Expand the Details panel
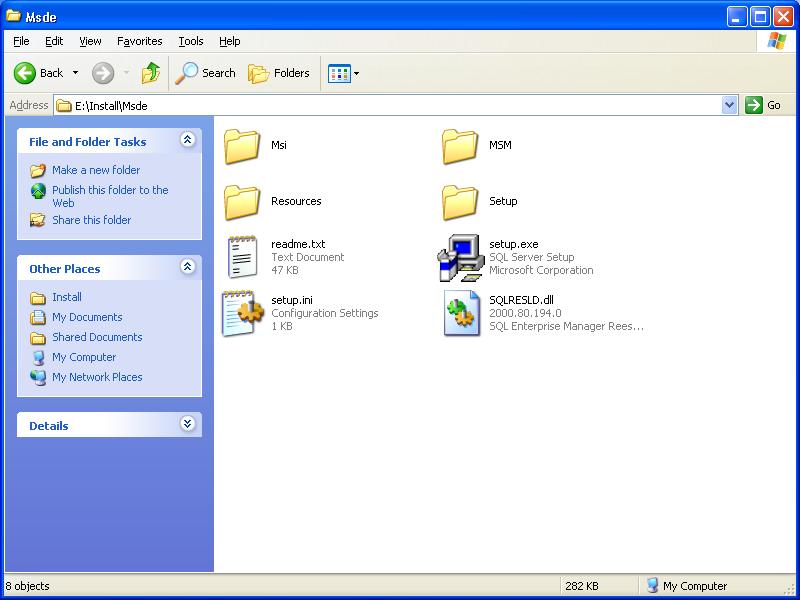 pyautogui.click(x=187, y=425)
